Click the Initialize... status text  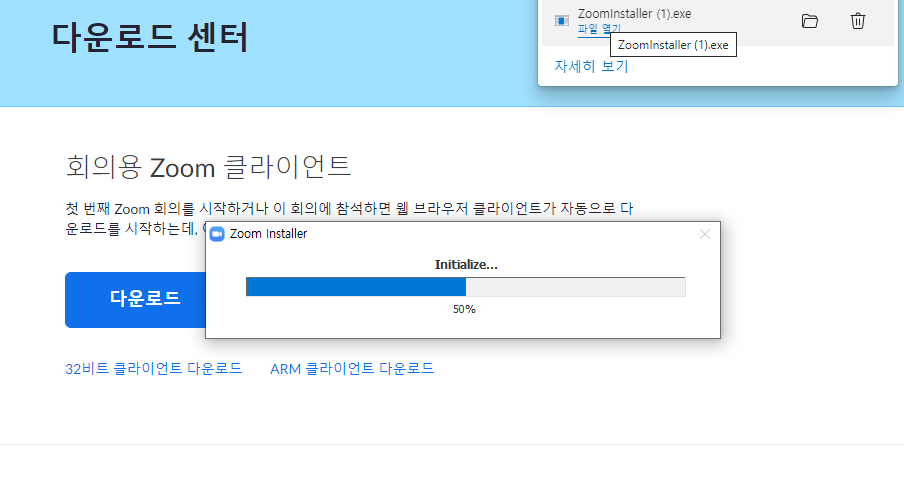pyautogui.click(x=466, y=265)
